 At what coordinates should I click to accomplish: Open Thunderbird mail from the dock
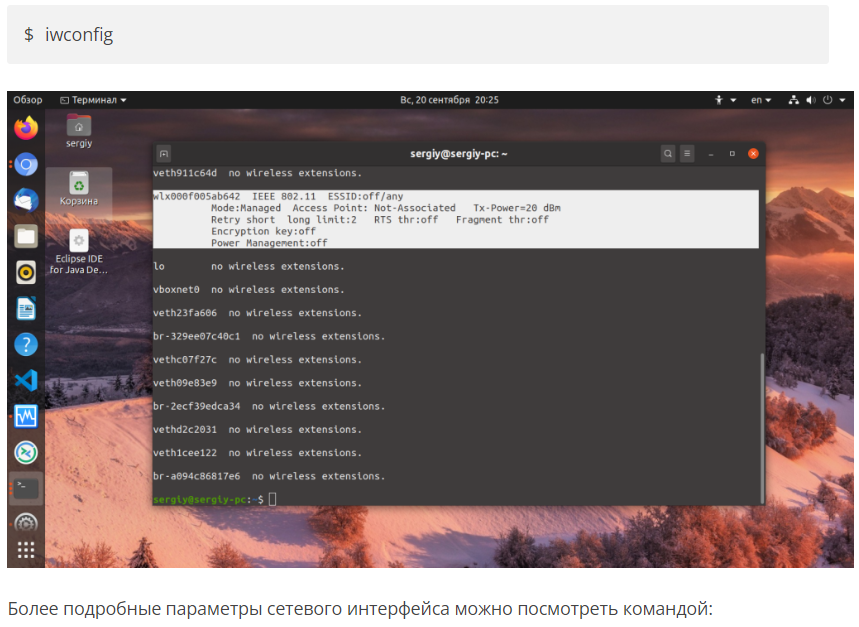26,200
